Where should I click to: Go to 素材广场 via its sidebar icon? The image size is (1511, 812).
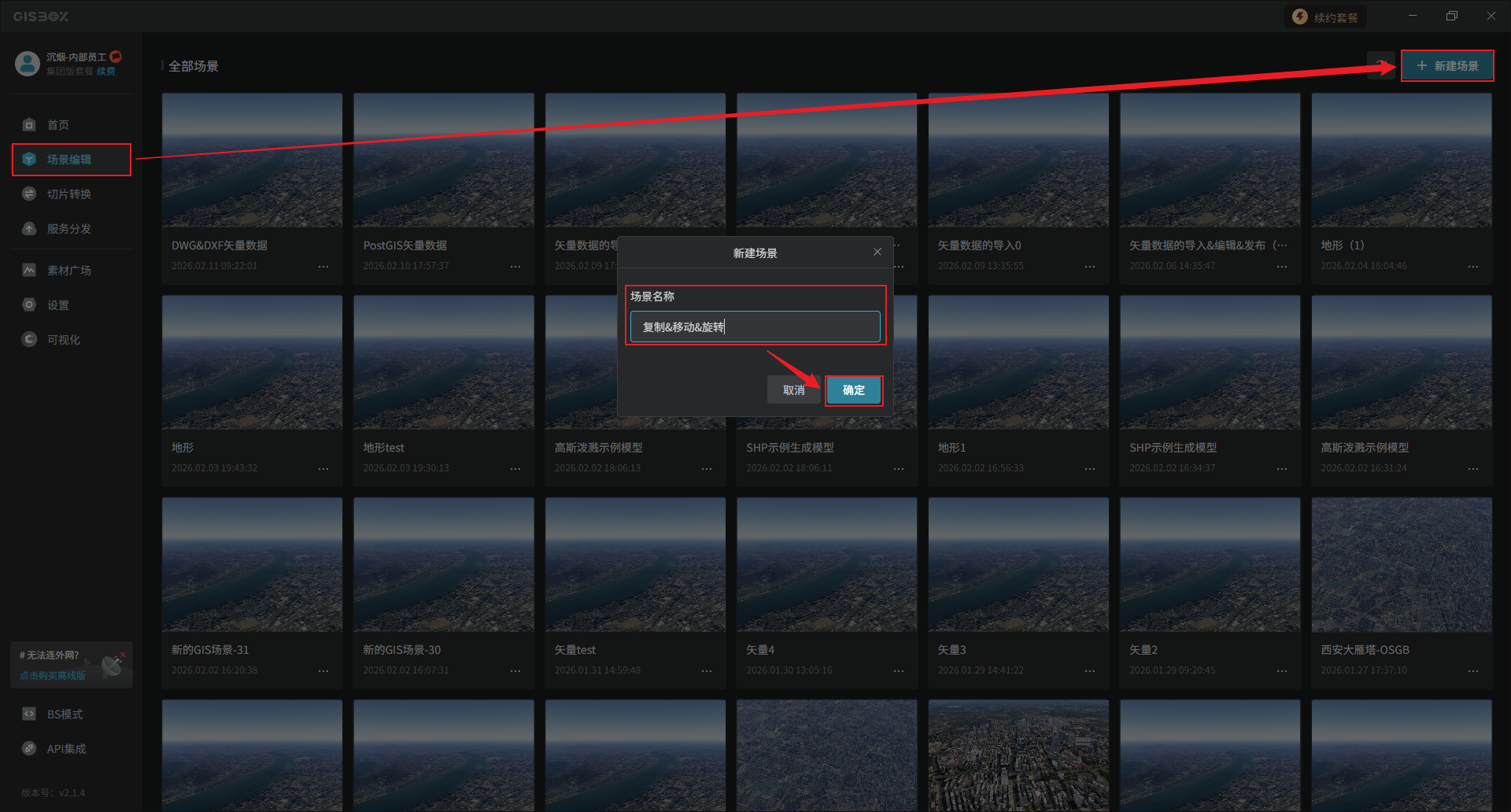(29, 270)
